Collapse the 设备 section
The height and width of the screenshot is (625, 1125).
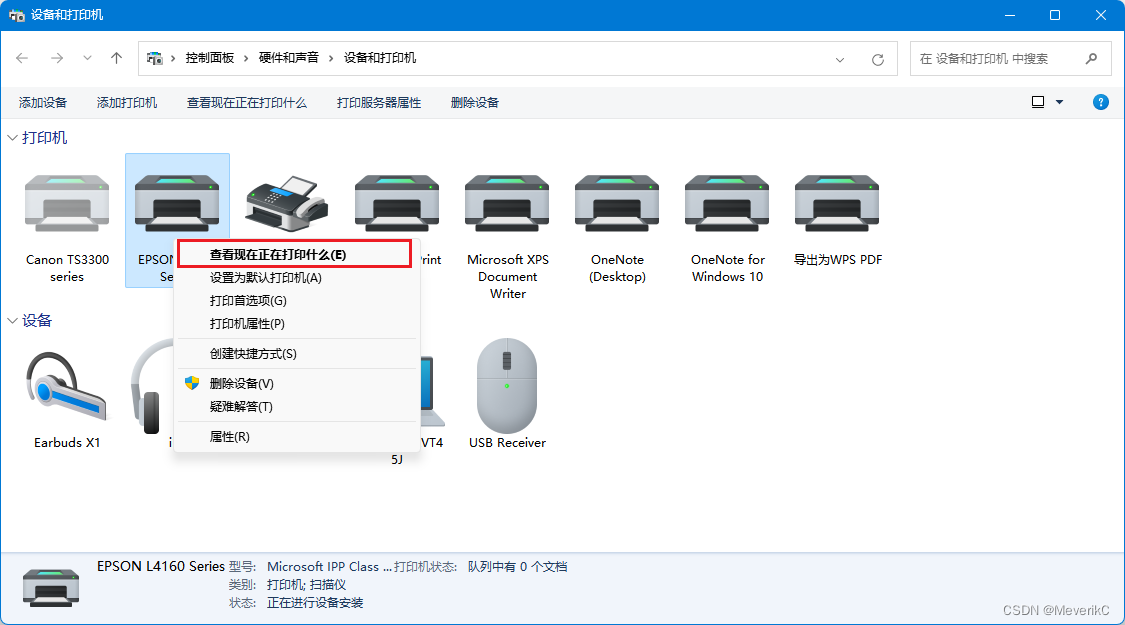click(12, 320)
